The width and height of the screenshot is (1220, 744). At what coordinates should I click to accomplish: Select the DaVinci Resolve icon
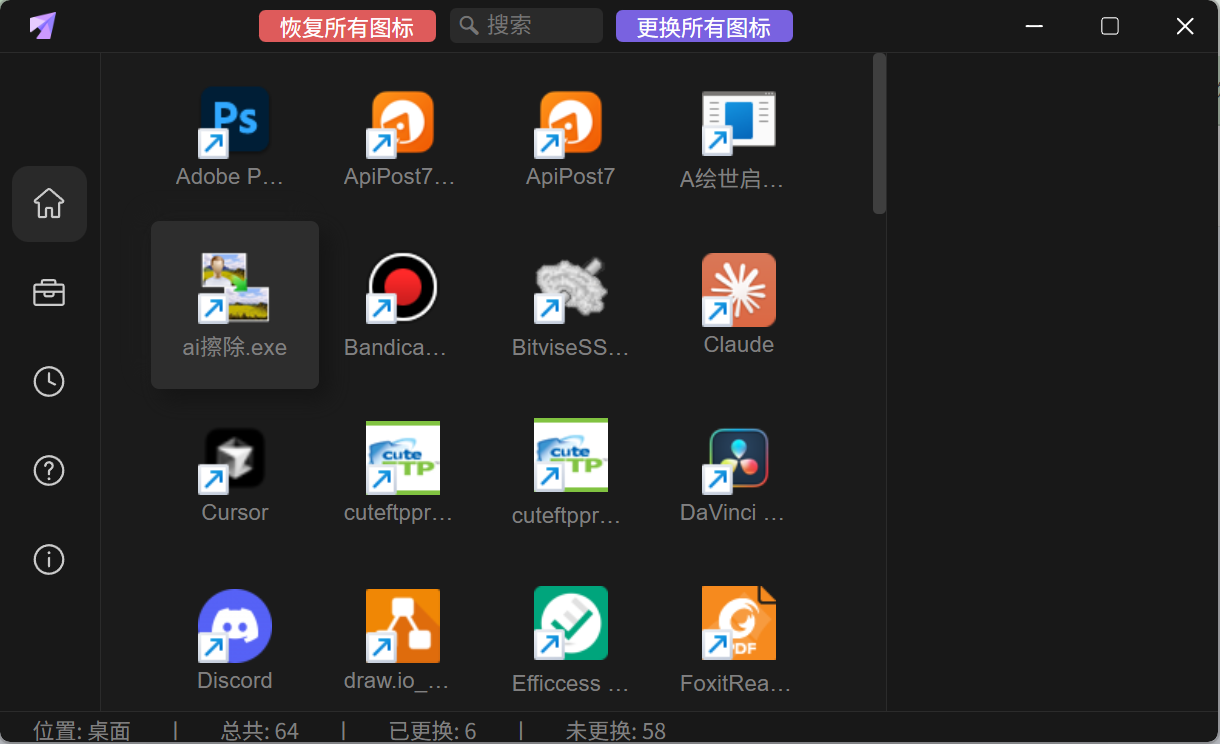(738, 457)
